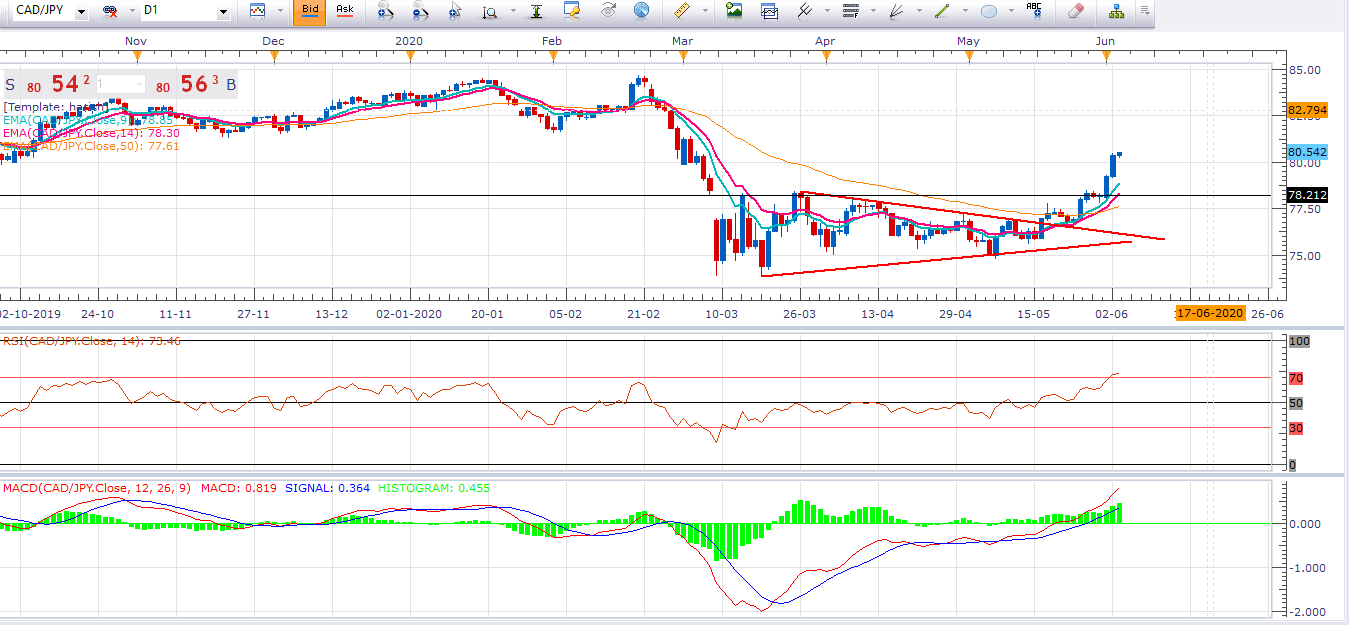Select the ellipse shape drawing tool

989,12
